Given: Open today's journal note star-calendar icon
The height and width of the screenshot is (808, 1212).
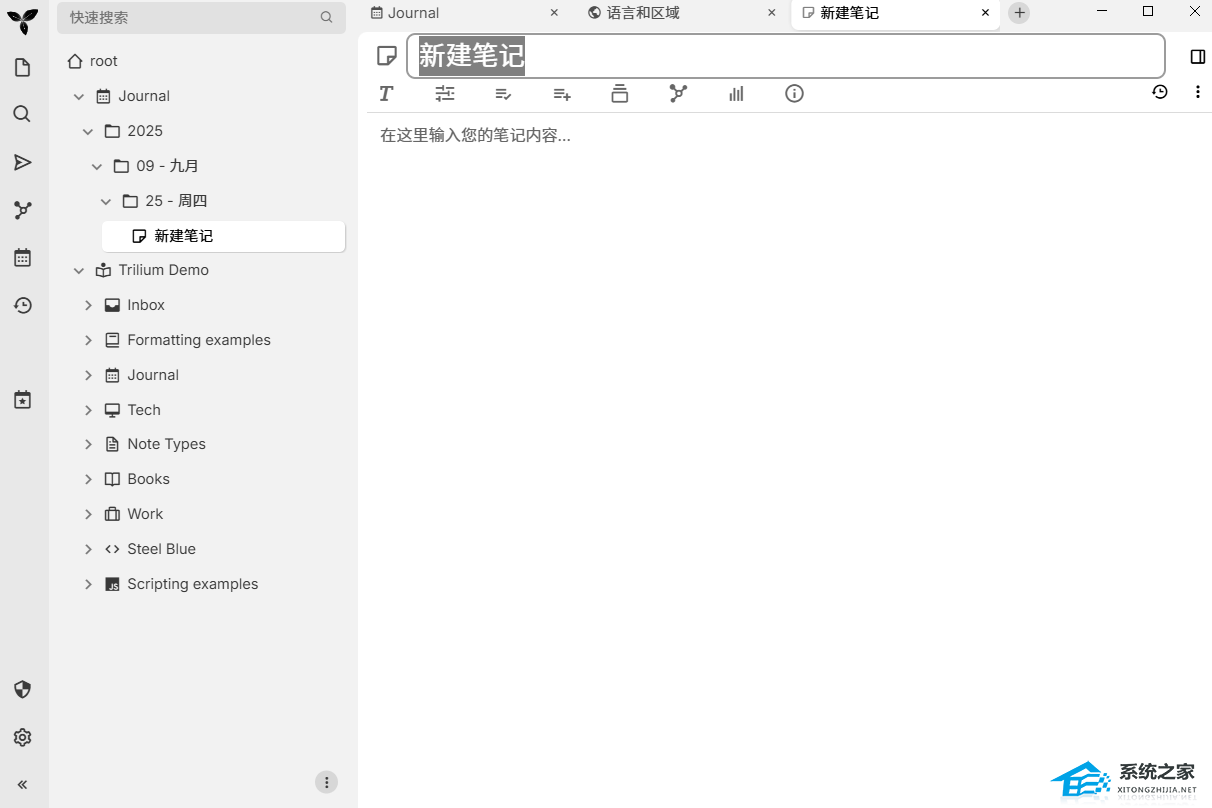Looking at the screenshot, I should point(22,400).
